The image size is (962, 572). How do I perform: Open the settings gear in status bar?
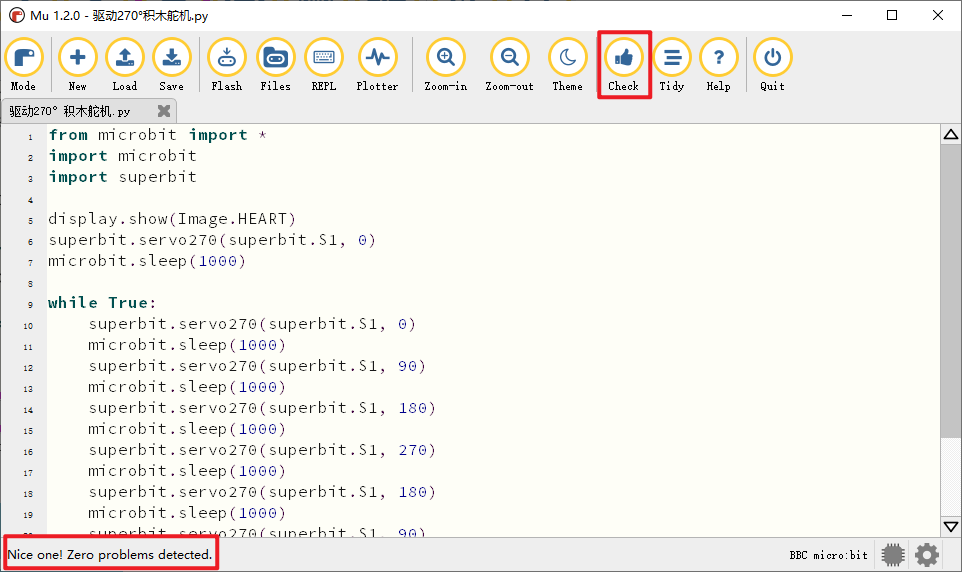[x=926, y=555]
